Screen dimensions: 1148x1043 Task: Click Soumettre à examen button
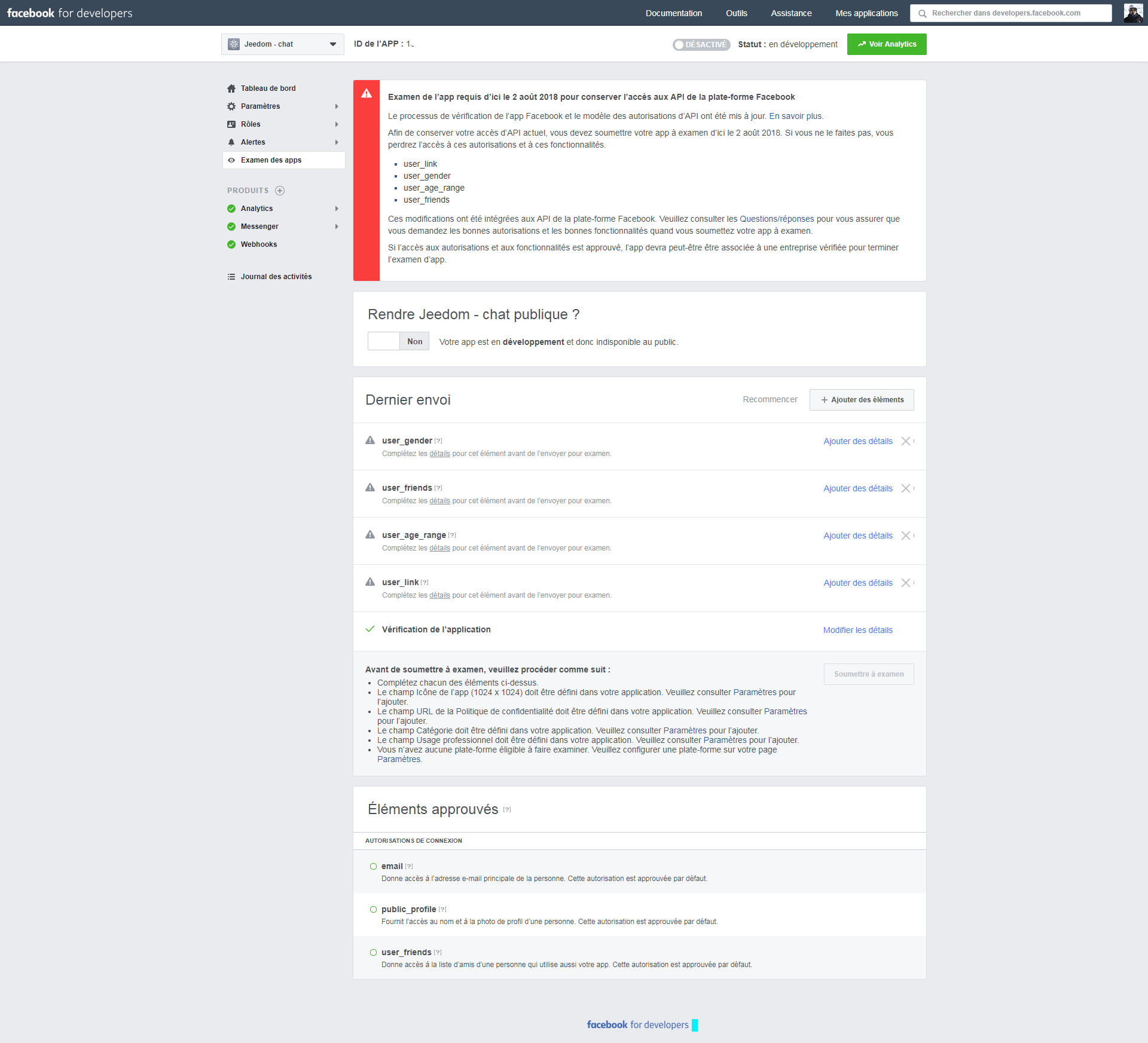(x=869, y=674)
